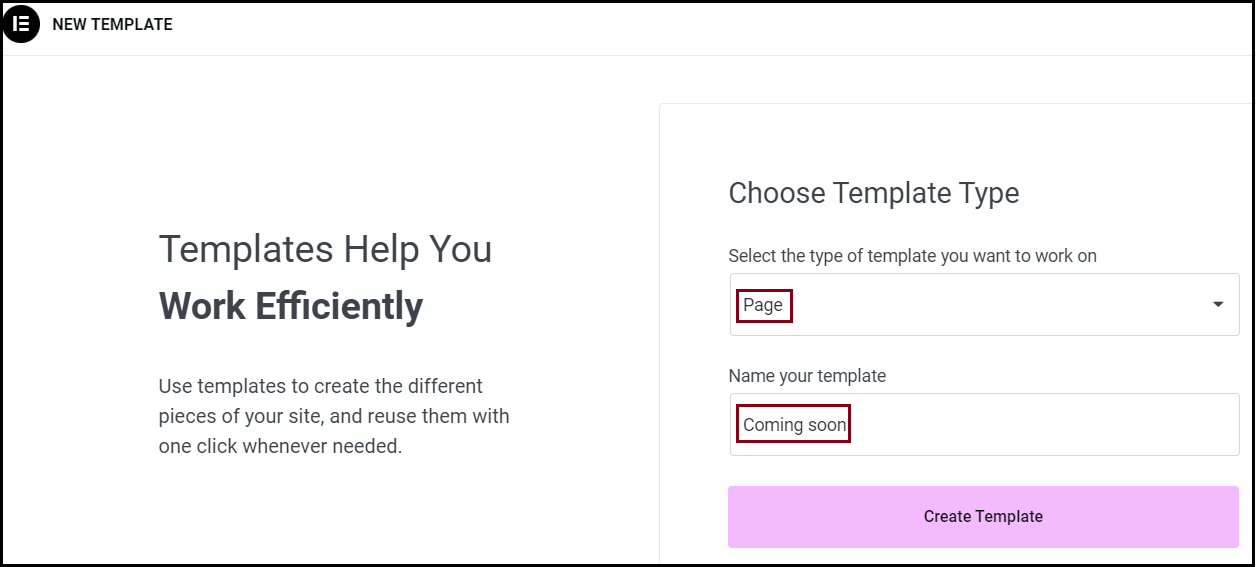This screenshot has width=1256, height=567.
Task: Click the 'Create Template' button
Action: tap(983, 517)
